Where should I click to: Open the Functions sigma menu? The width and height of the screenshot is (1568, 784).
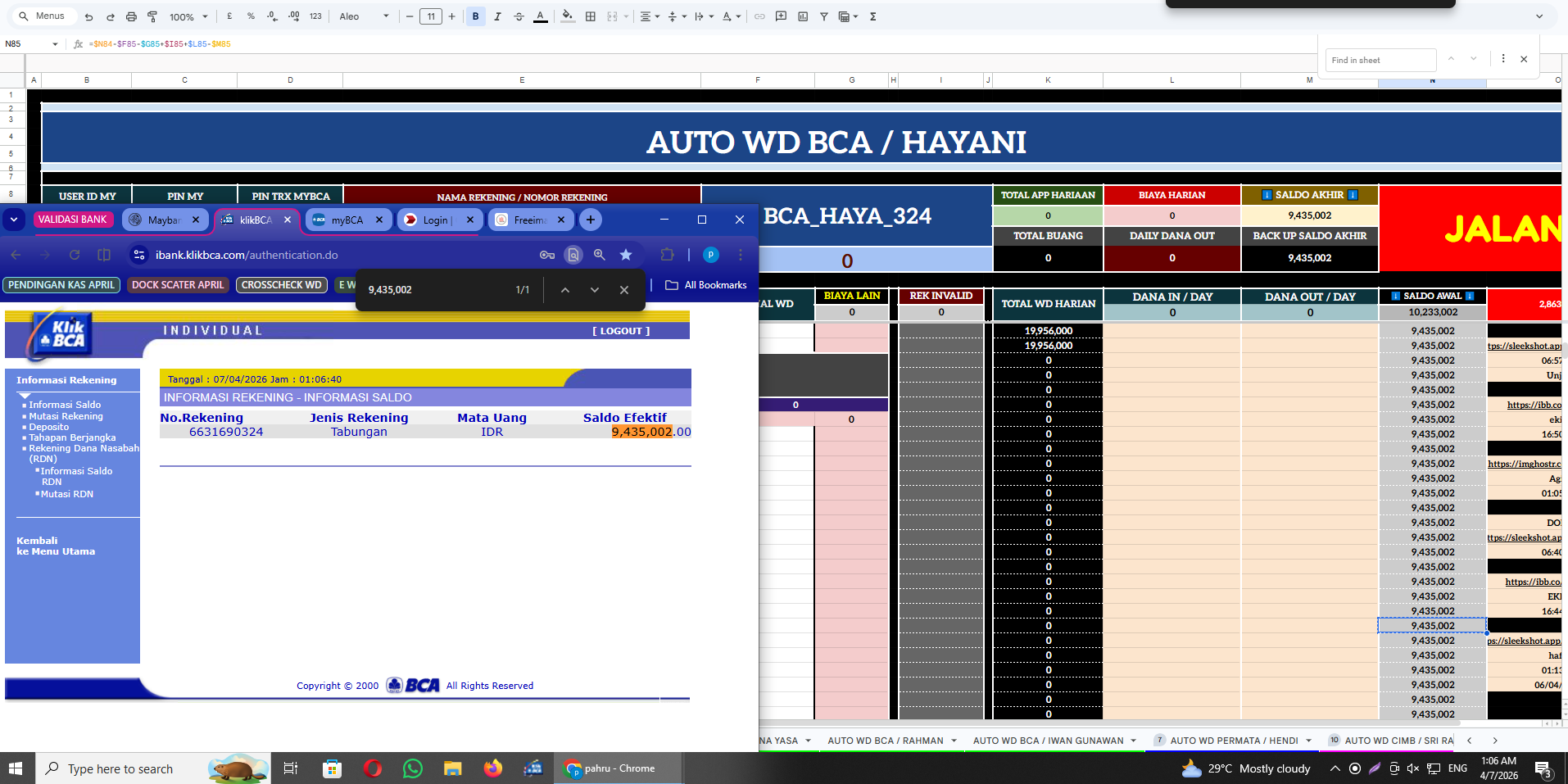(x=873, y=16)
